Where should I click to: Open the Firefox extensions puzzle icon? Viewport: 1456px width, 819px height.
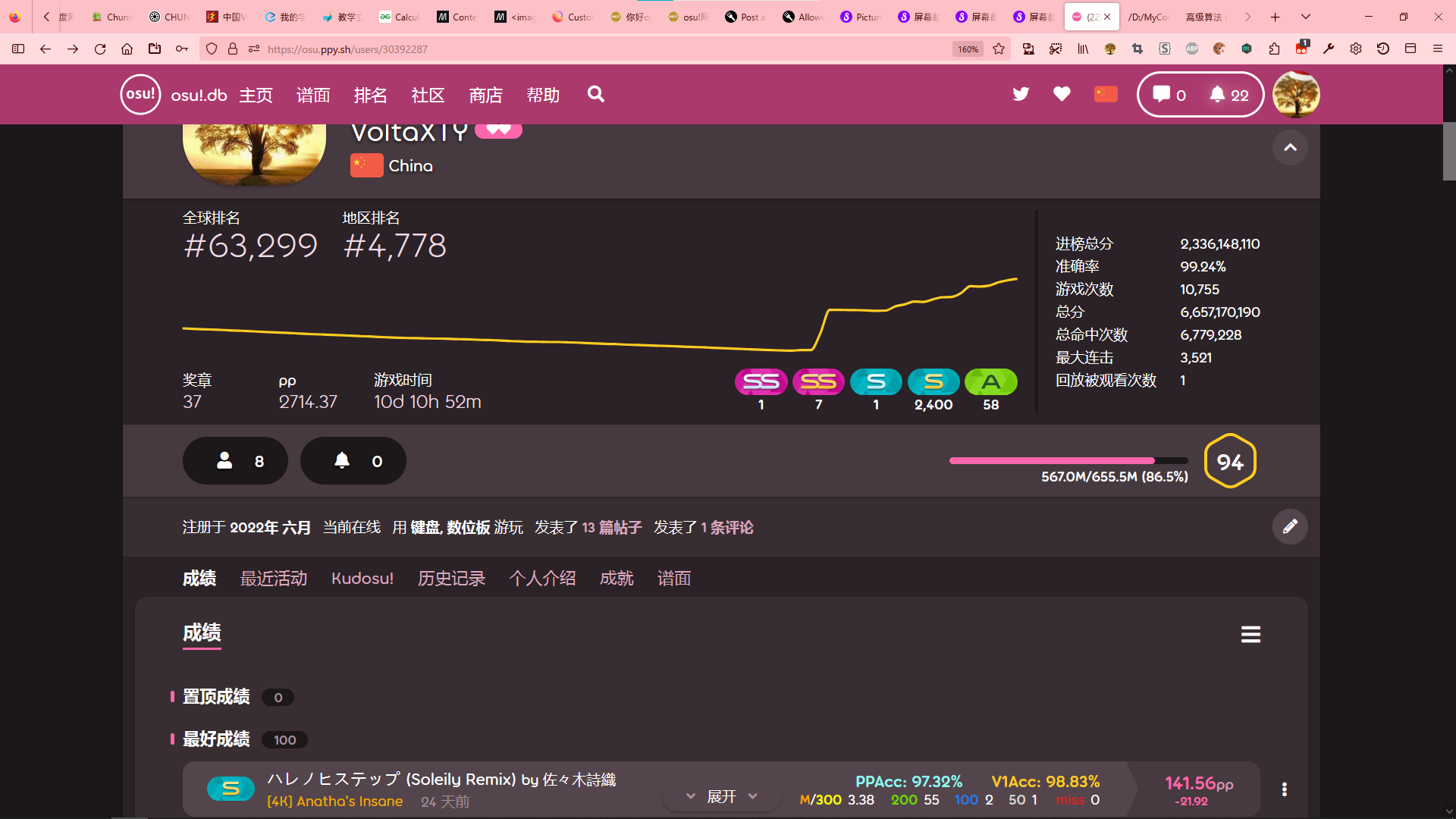[x=1274, y=49]
